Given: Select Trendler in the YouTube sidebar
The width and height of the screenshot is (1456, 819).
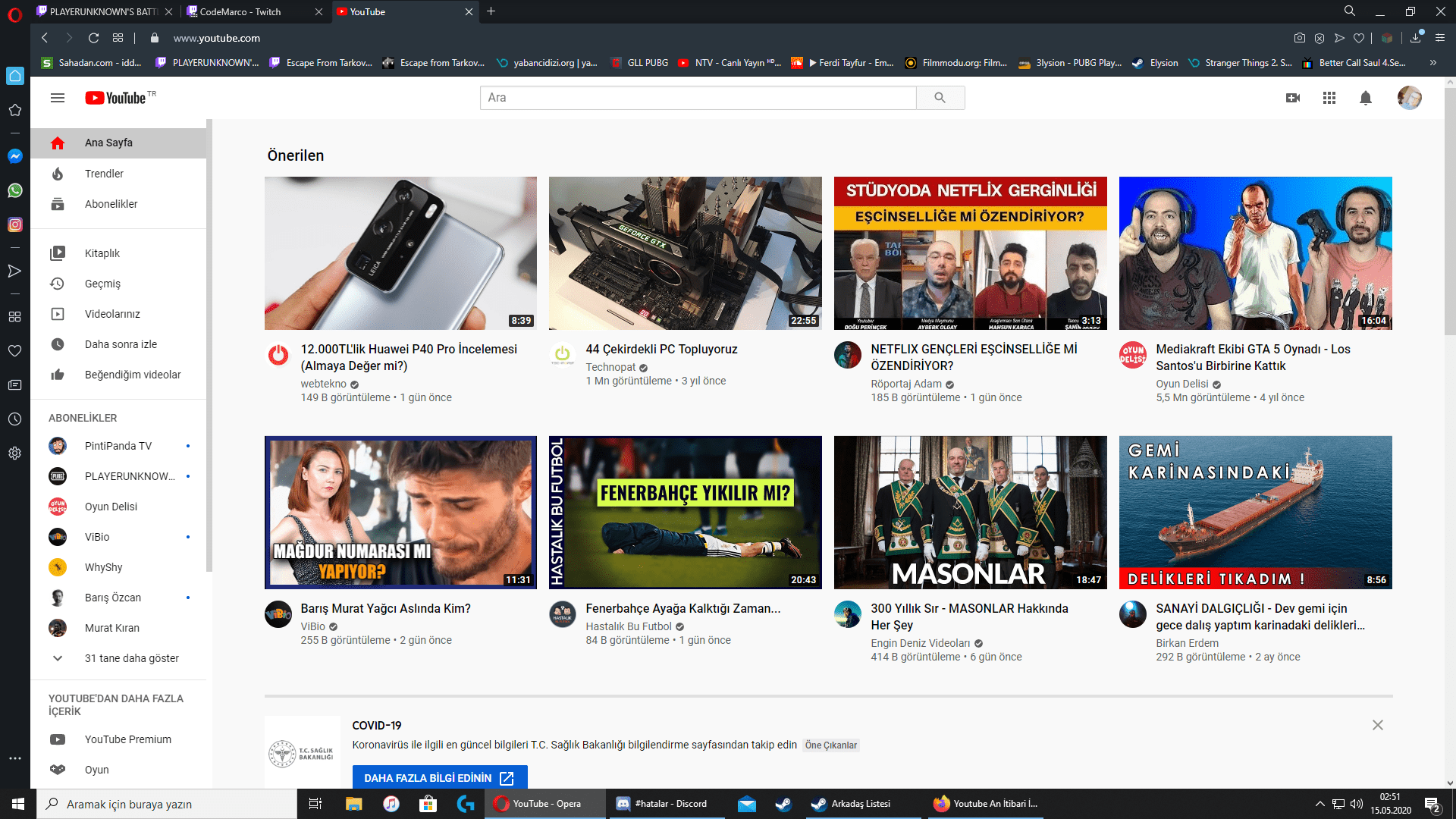Looking at the screenshot, I should tap(118, 174).
